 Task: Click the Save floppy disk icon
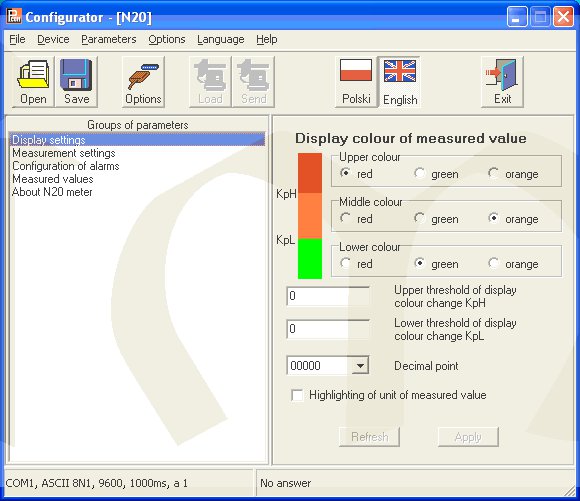pyautogui.click(x=76, y=75)
